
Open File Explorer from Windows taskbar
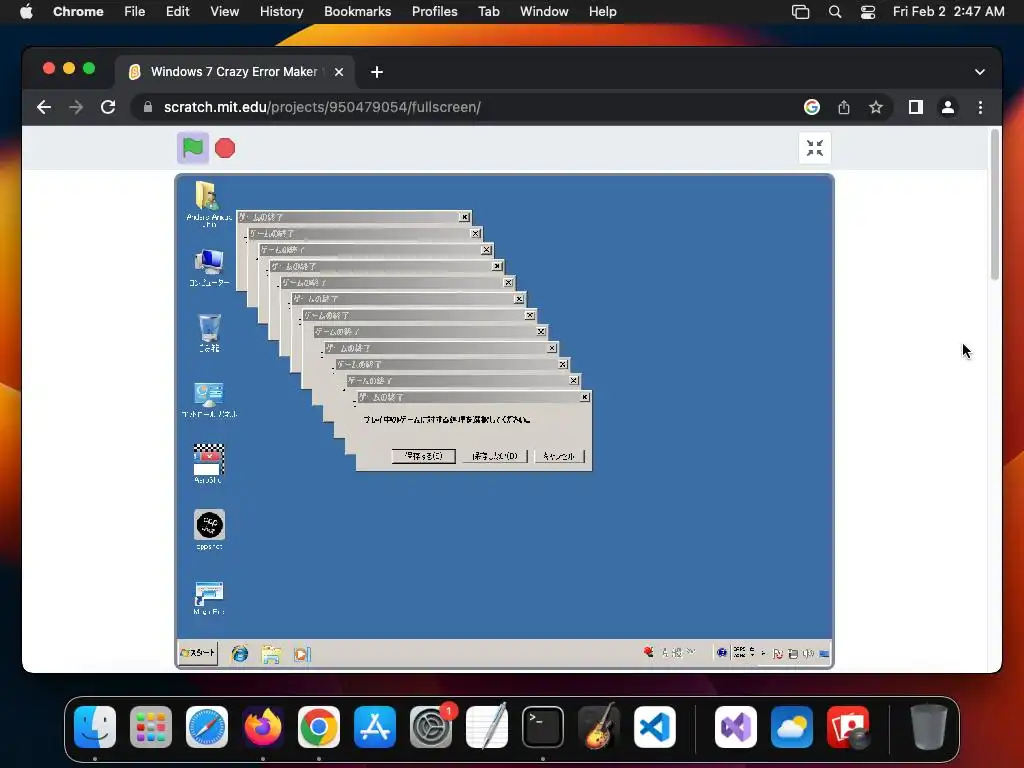point(271,653)
